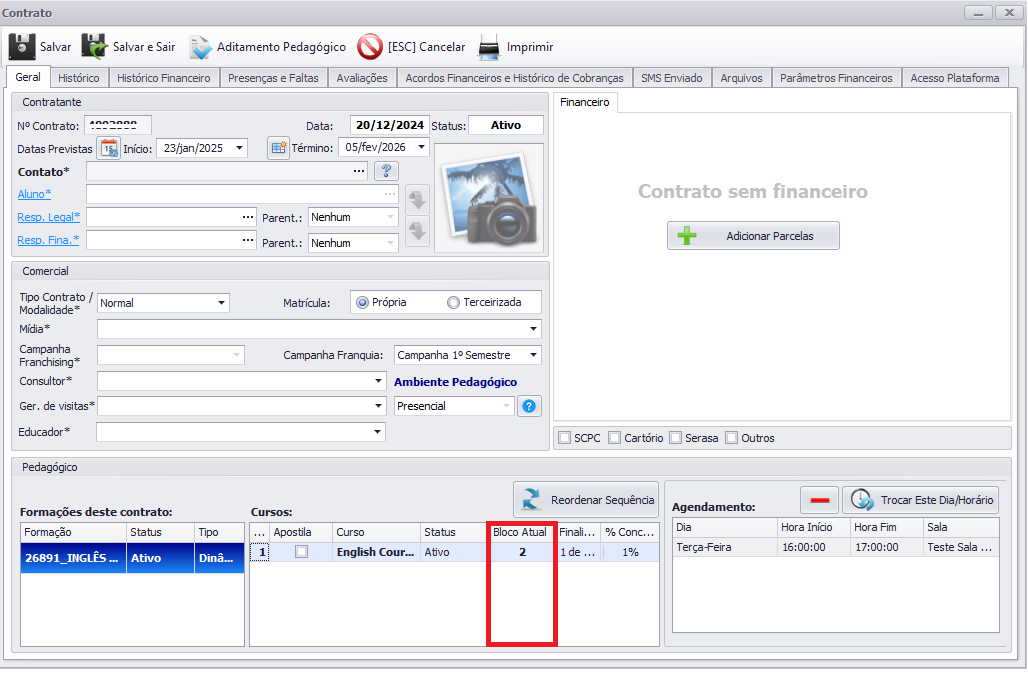Viewport: 1028px width, 673px height.
Task: Click the Datas Previstas calendar icon
Action: (x=108, y=148)
